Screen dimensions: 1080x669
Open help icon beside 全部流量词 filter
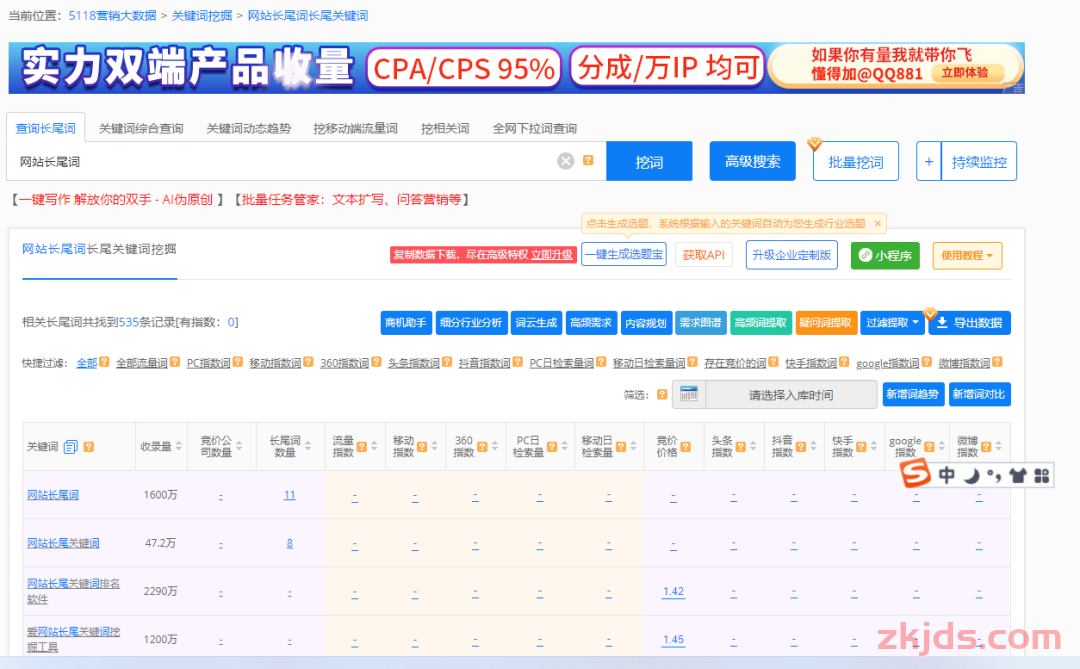click(x=175, y=362)
